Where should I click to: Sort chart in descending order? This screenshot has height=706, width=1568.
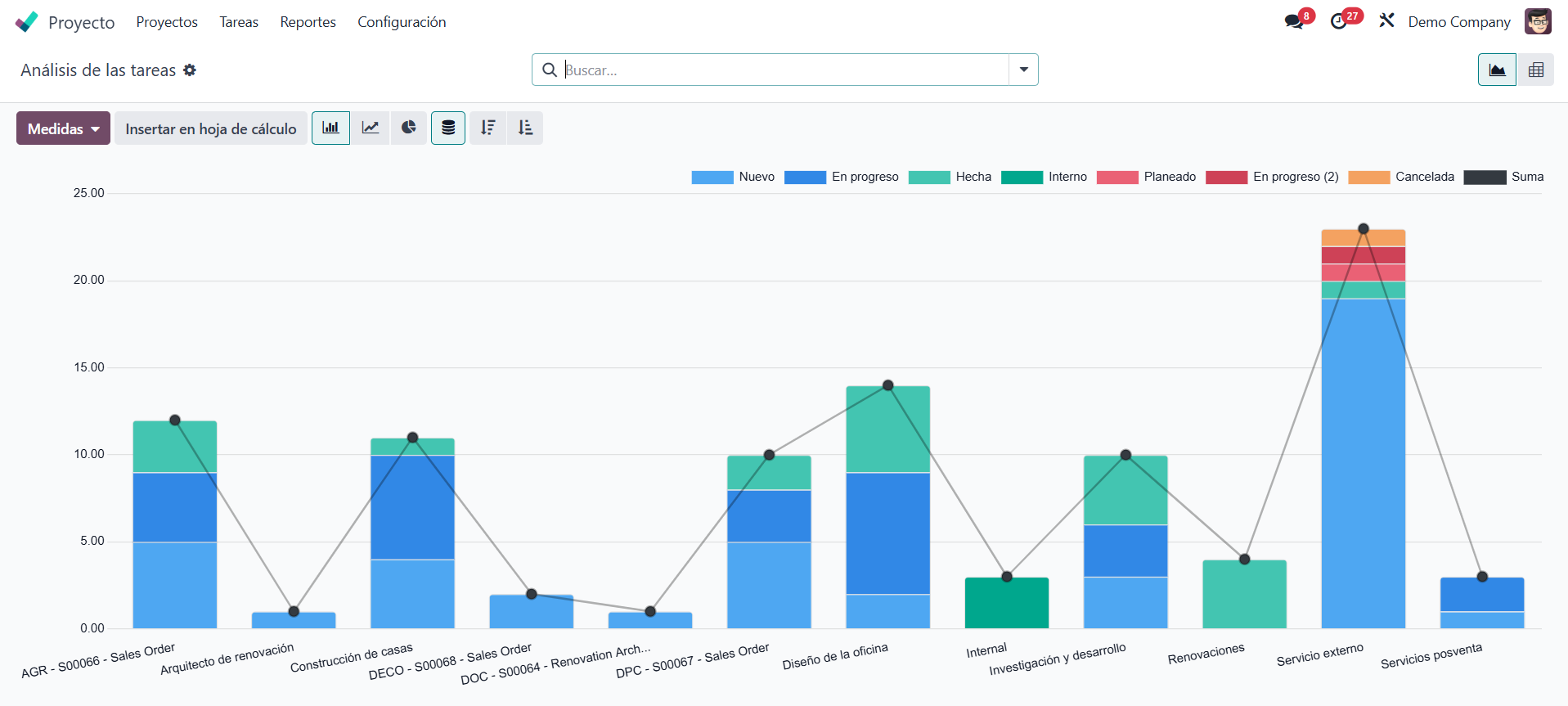pyautogui.click(x=488, y=128)
